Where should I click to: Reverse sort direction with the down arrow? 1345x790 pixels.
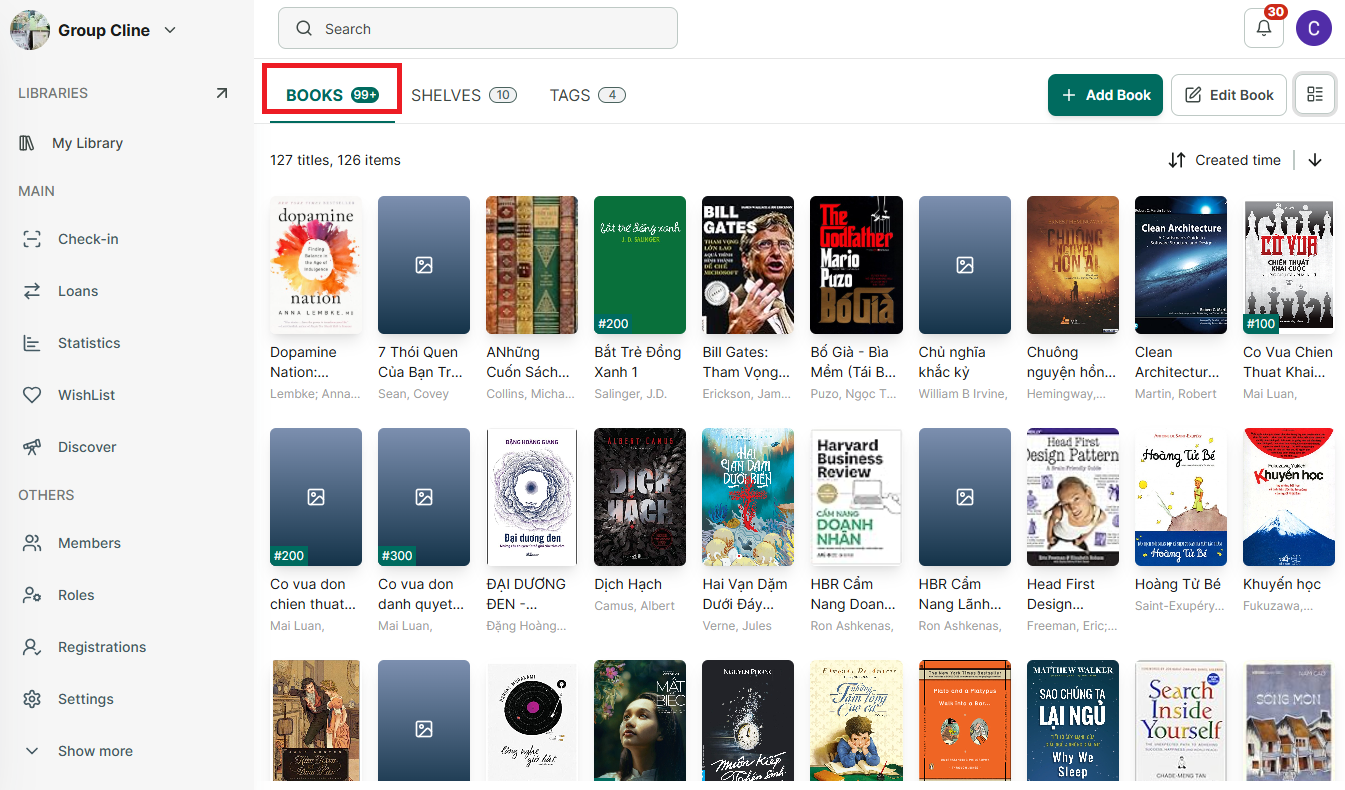(1315, 160)
